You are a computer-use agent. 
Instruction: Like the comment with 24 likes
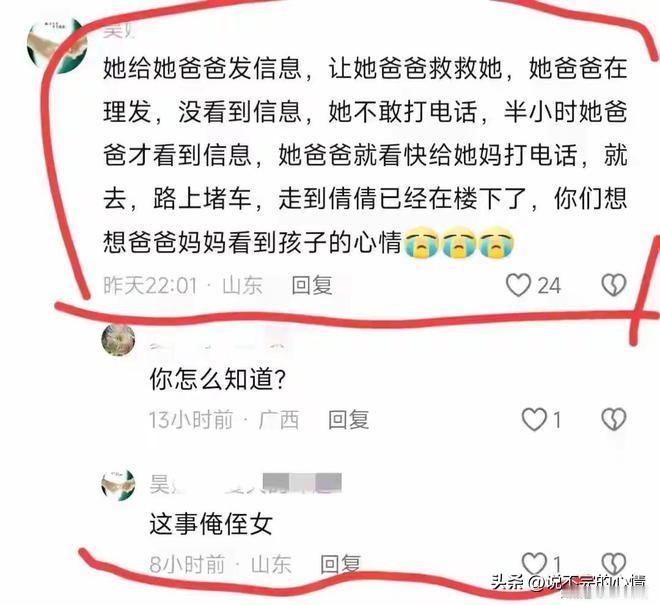tap(518, 285)
